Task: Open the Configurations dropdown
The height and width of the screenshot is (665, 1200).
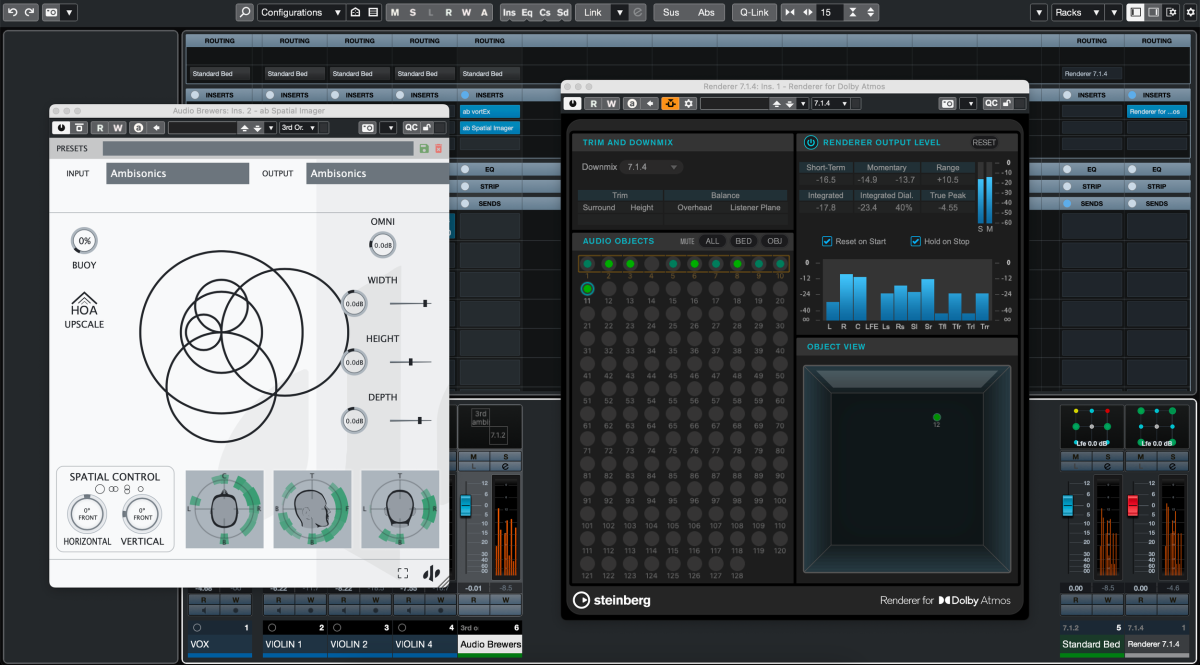Action: [301, 13]
